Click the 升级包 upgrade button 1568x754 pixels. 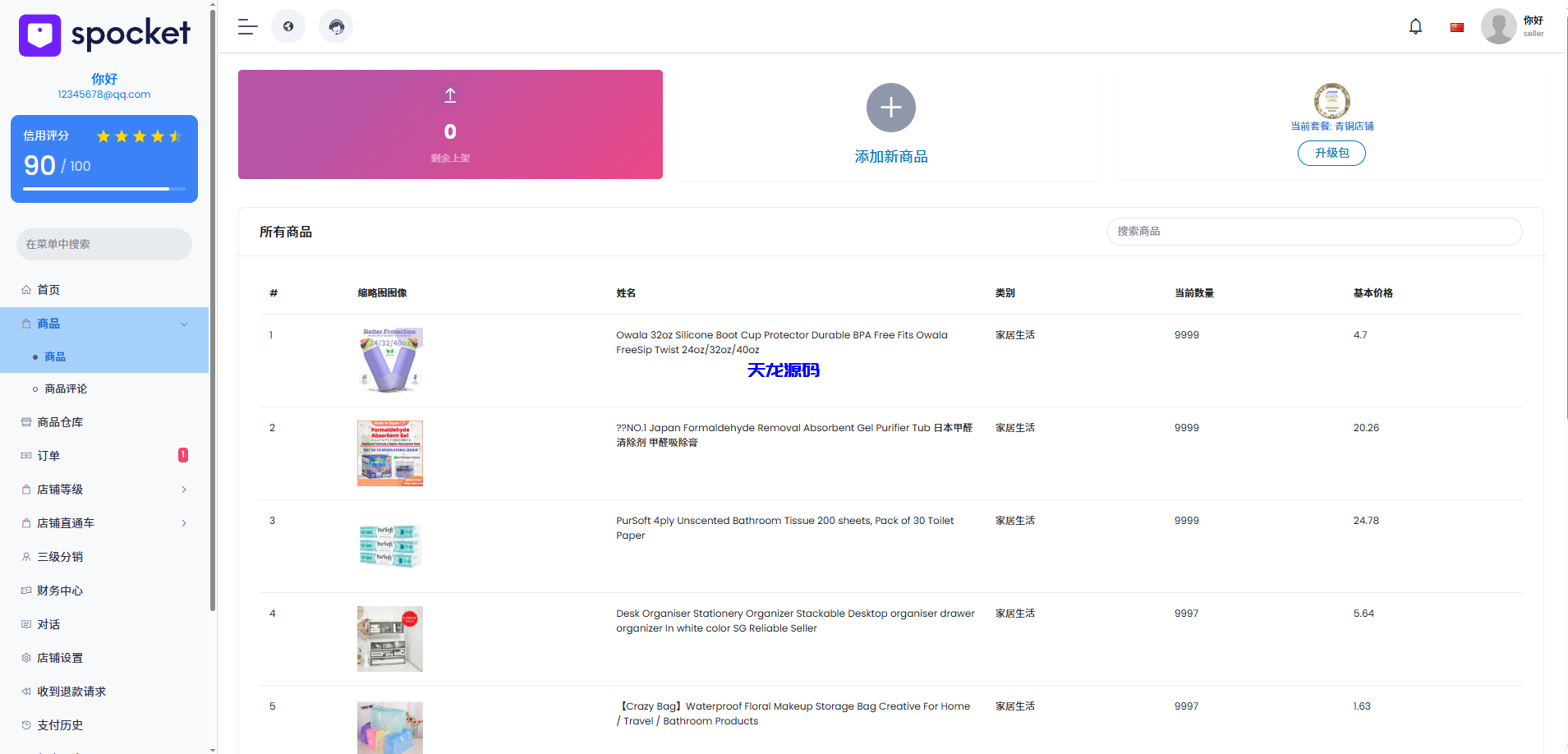tap(1331, 153)
